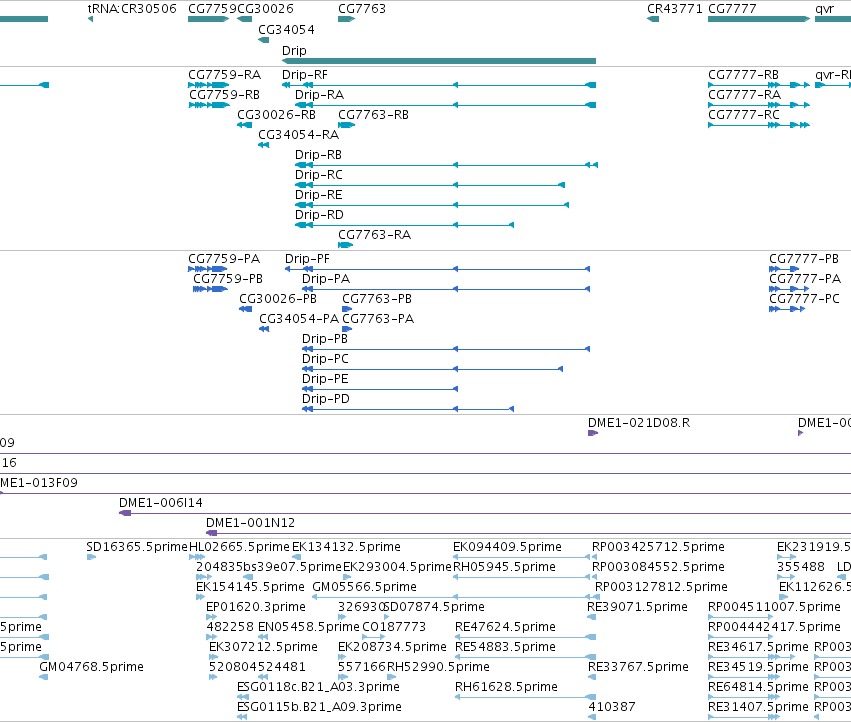Select clone DME1-006I14
The height and width of the screenshot is (722, 851).
tap(161, 503)
